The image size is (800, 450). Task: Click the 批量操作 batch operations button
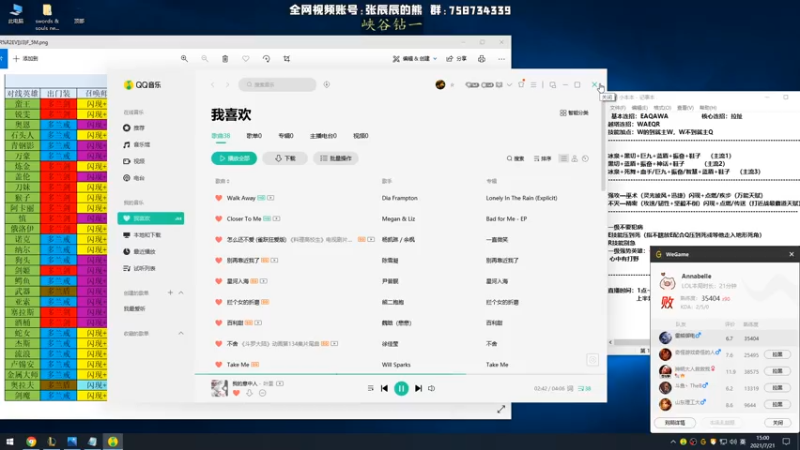pyautogui.click(x=336, y=158)
